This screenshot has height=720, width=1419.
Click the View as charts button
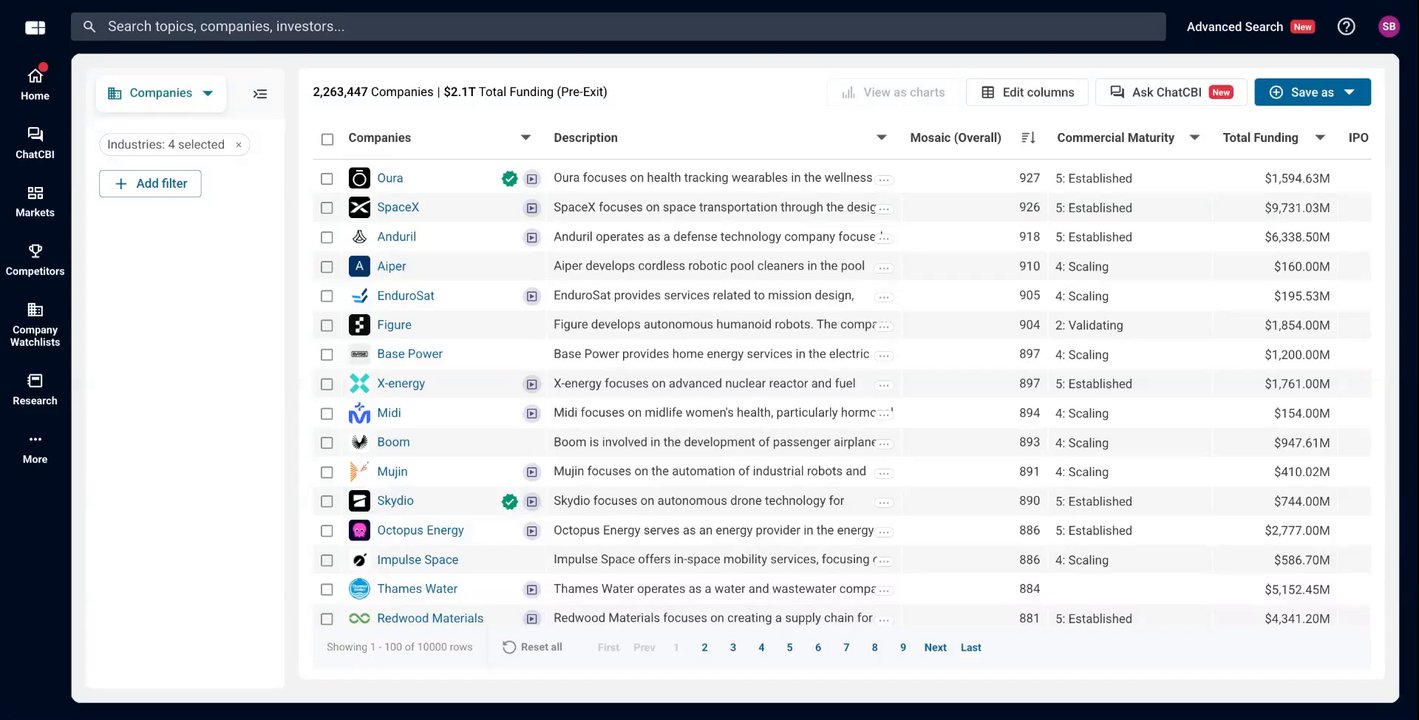pyautogui.click(x=893, y=92)
